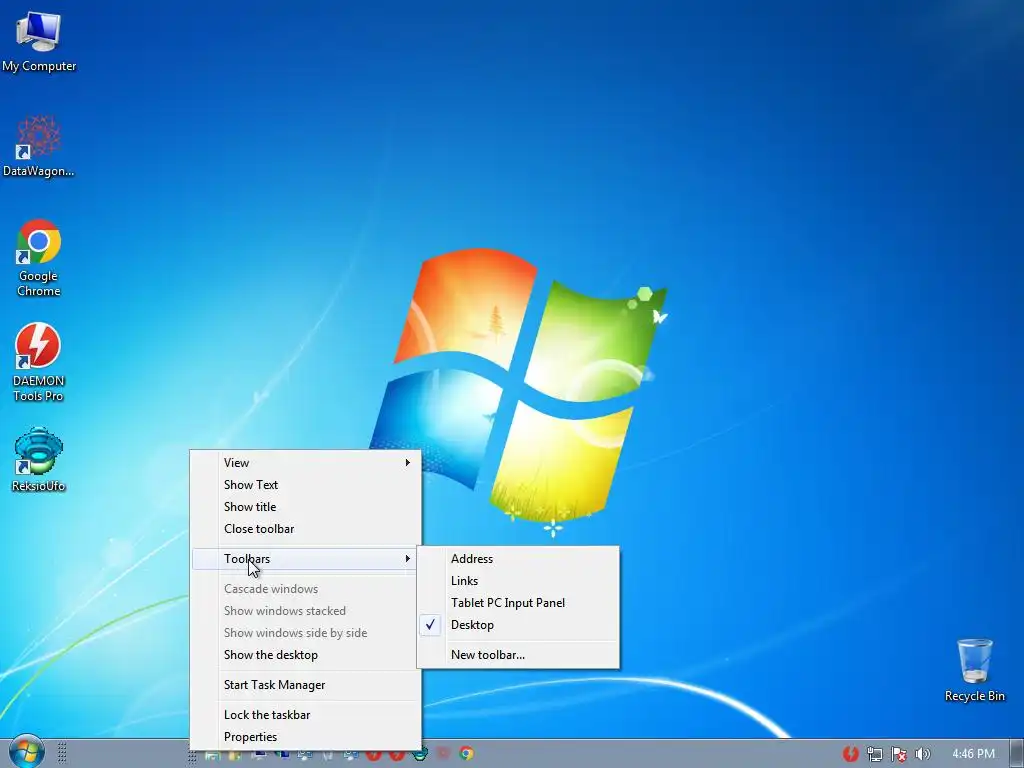Uncheck the Desktop toolbar
This screenshot has height=768, width=1024.
pos(518,625)
